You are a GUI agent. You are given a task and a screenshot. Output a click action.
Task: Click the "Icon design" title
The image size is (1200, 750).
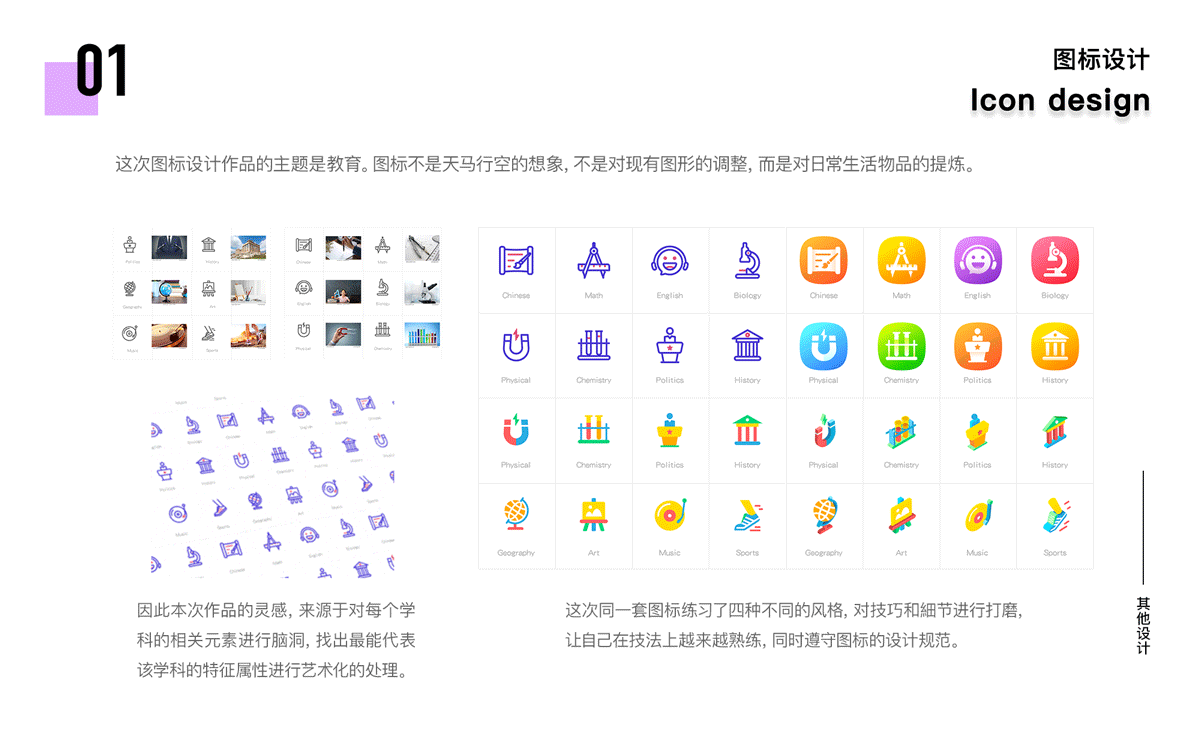(x=1060, y=100)
